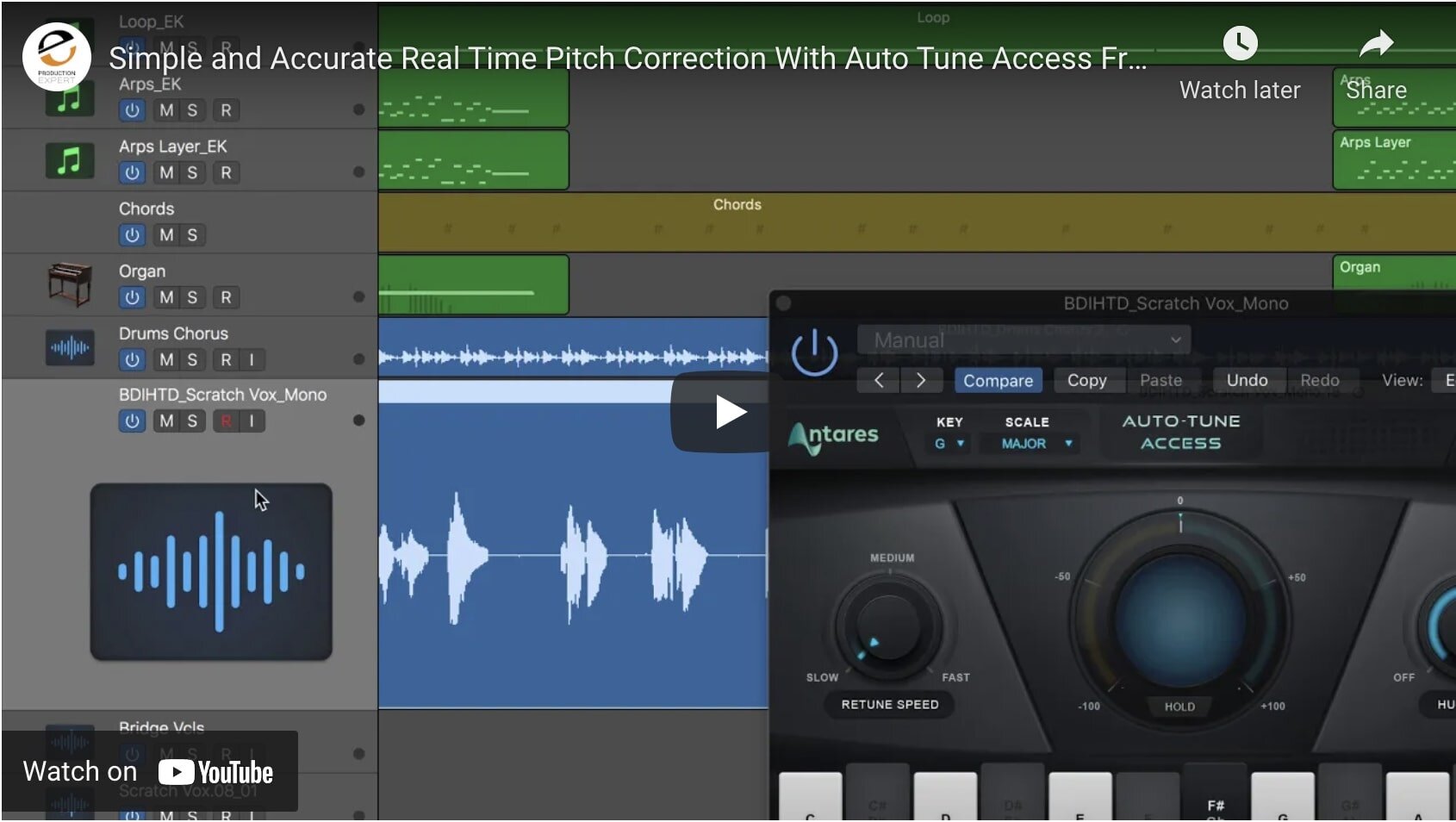Toggle power on the Chords track
The width and height of the screenshot is (1456, 822).
coord(132,234)
